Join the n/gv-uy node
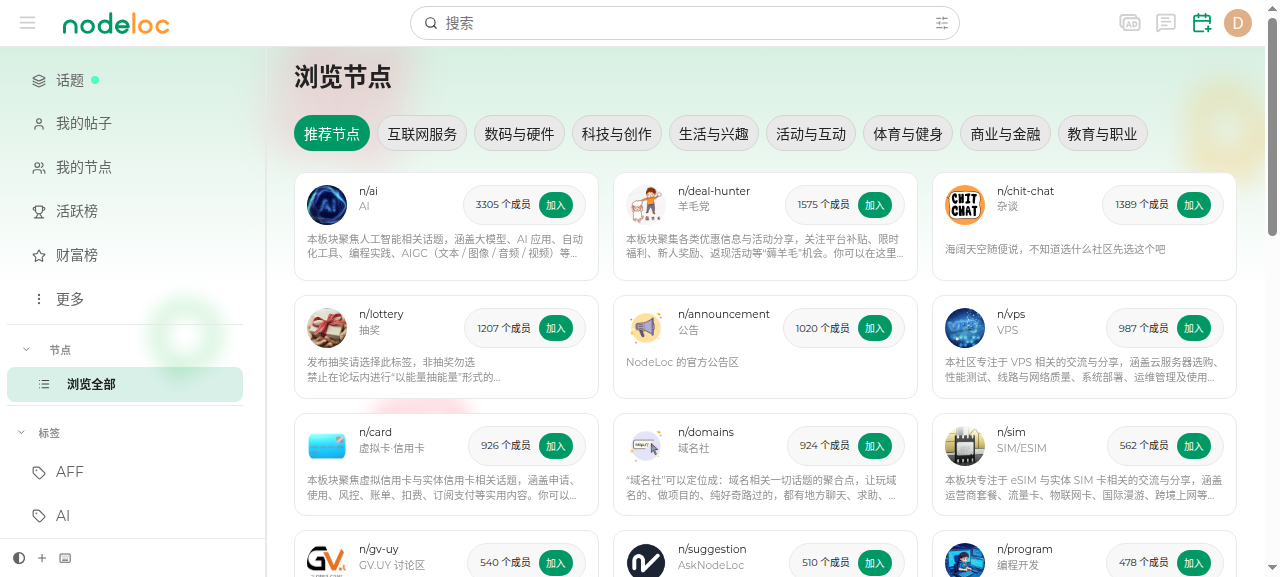The height and width of the screenshot is (577, 1280). click(x=556, y=563)
